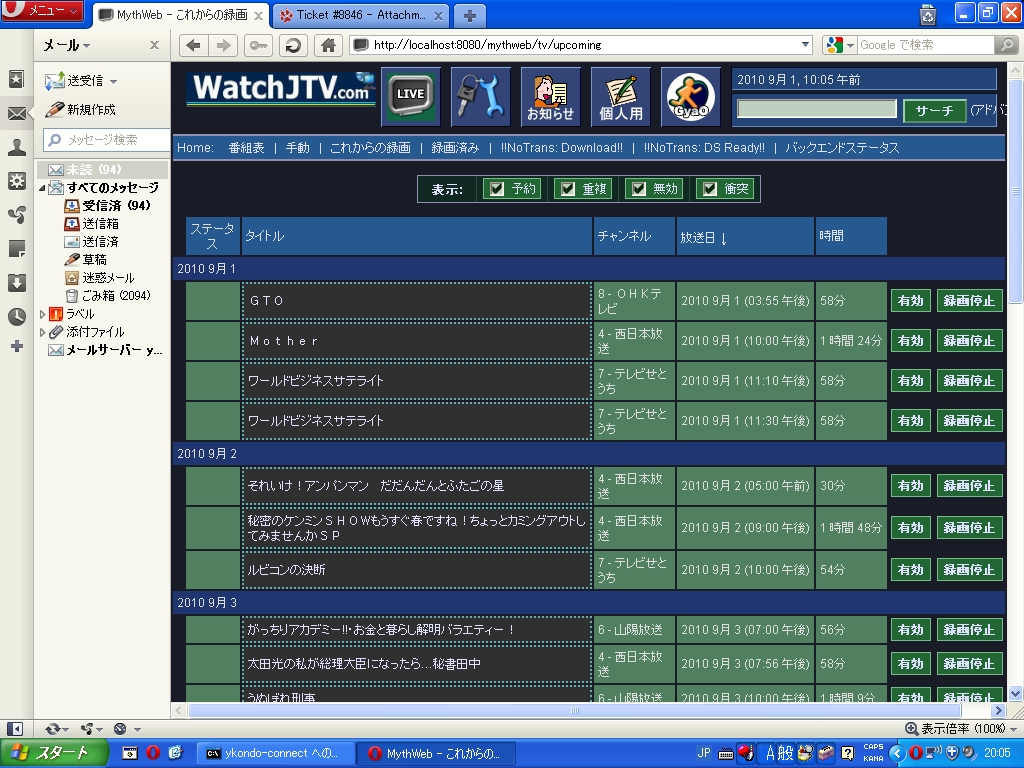The height and width of the screenshot is (768, 1024).
Task: Open contacts panel in Opera sidebar
Action: coord(17,147)
